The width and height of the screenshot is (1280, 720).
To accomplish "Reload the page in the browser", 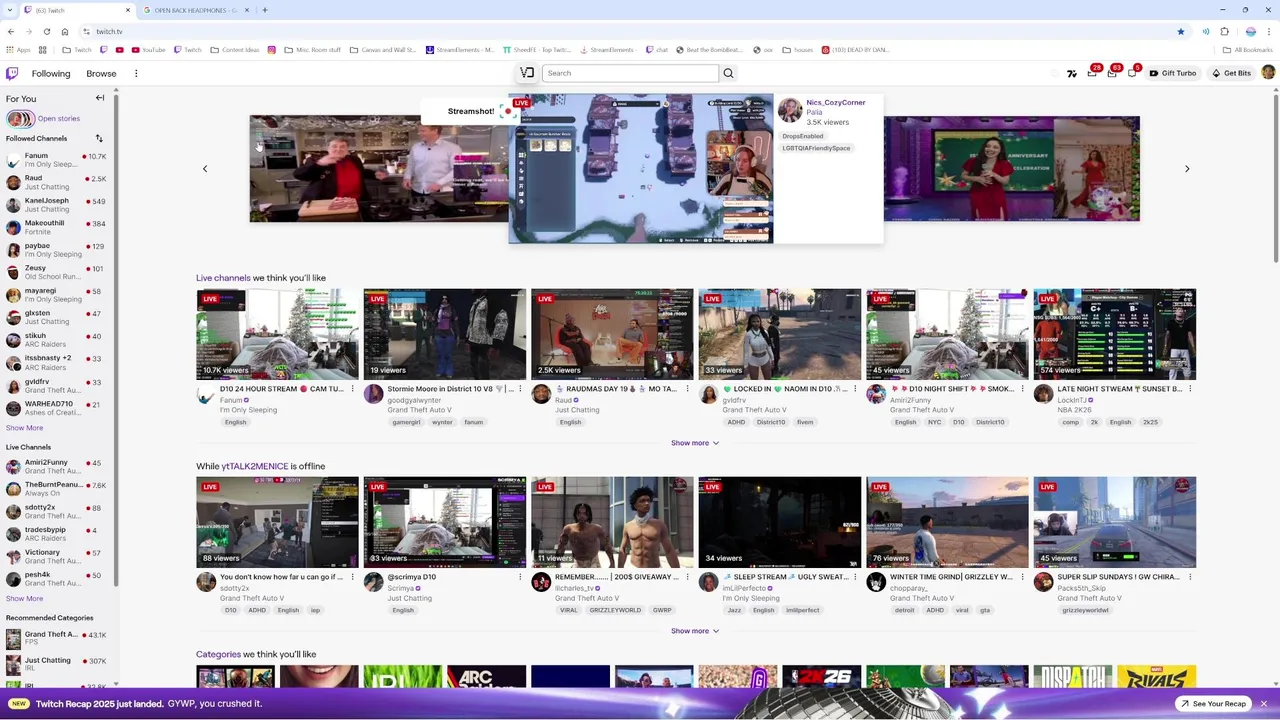I will coord(46,31).
